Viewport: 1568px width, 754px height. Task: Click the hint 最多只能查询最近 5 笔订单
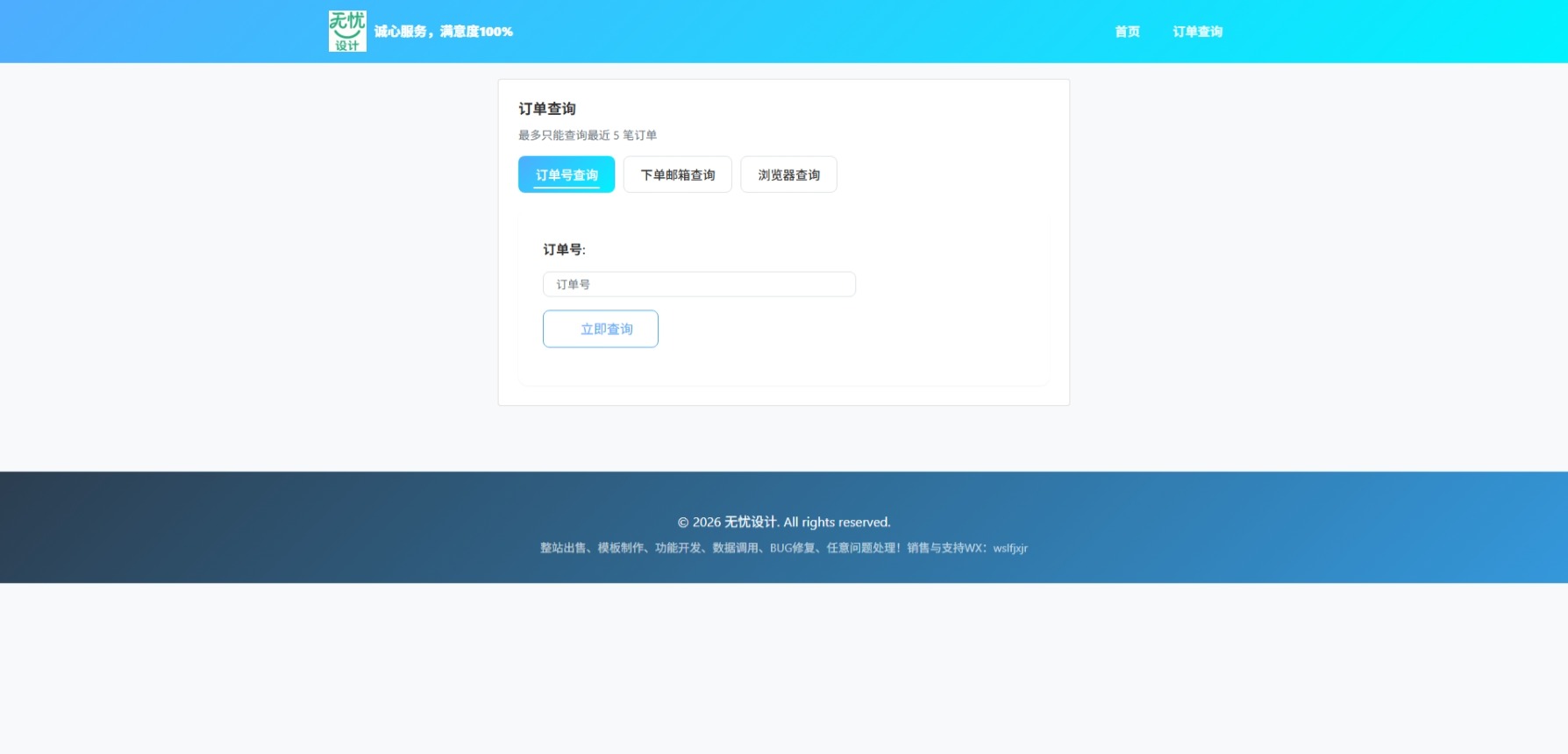588,135
